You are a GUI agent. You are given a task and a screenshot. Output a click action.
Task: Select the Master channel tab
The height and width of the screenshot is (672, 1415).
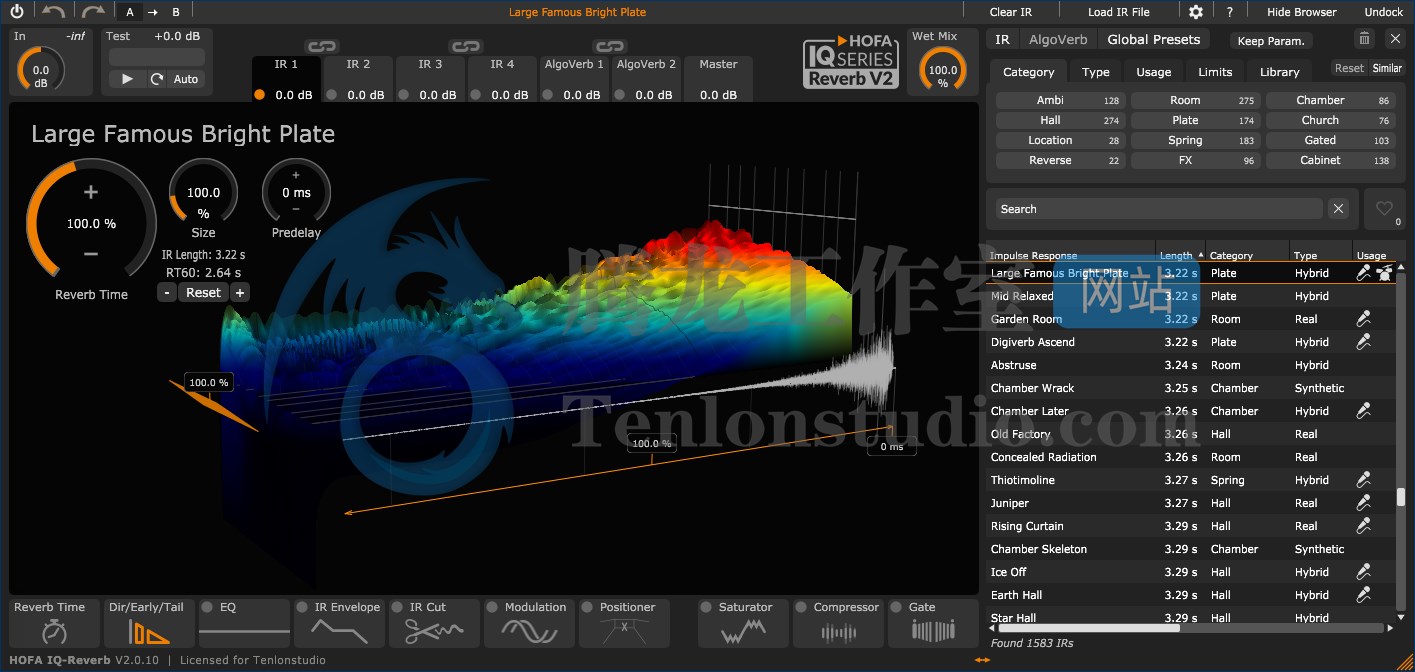point(718,80)
